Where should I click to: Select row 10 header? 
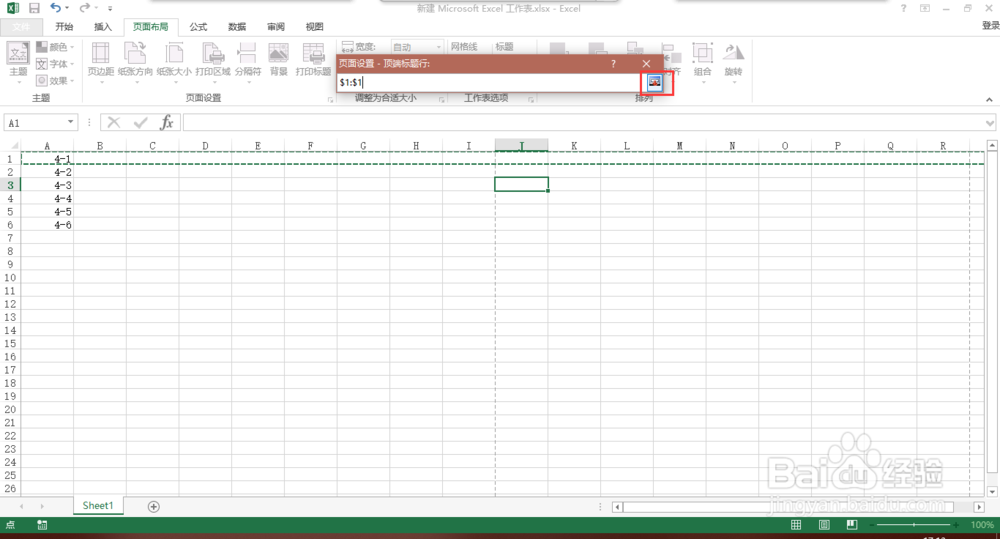pyautogui.click(x=10, y=277)
